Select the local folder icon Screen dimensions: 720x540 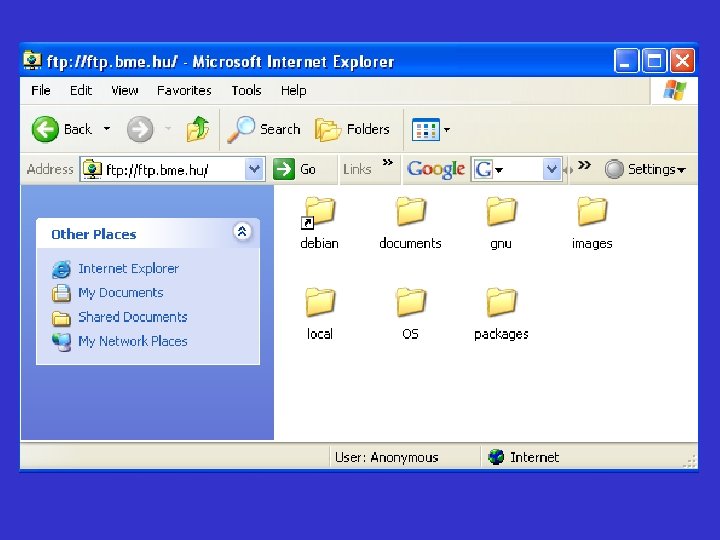320,303
